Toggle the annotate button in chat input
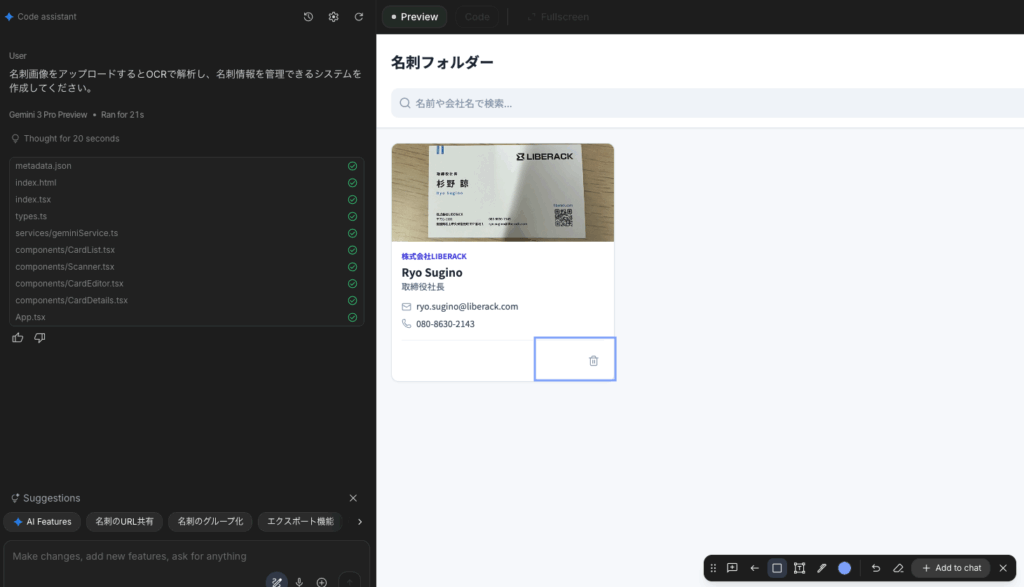 click(276, 582)
